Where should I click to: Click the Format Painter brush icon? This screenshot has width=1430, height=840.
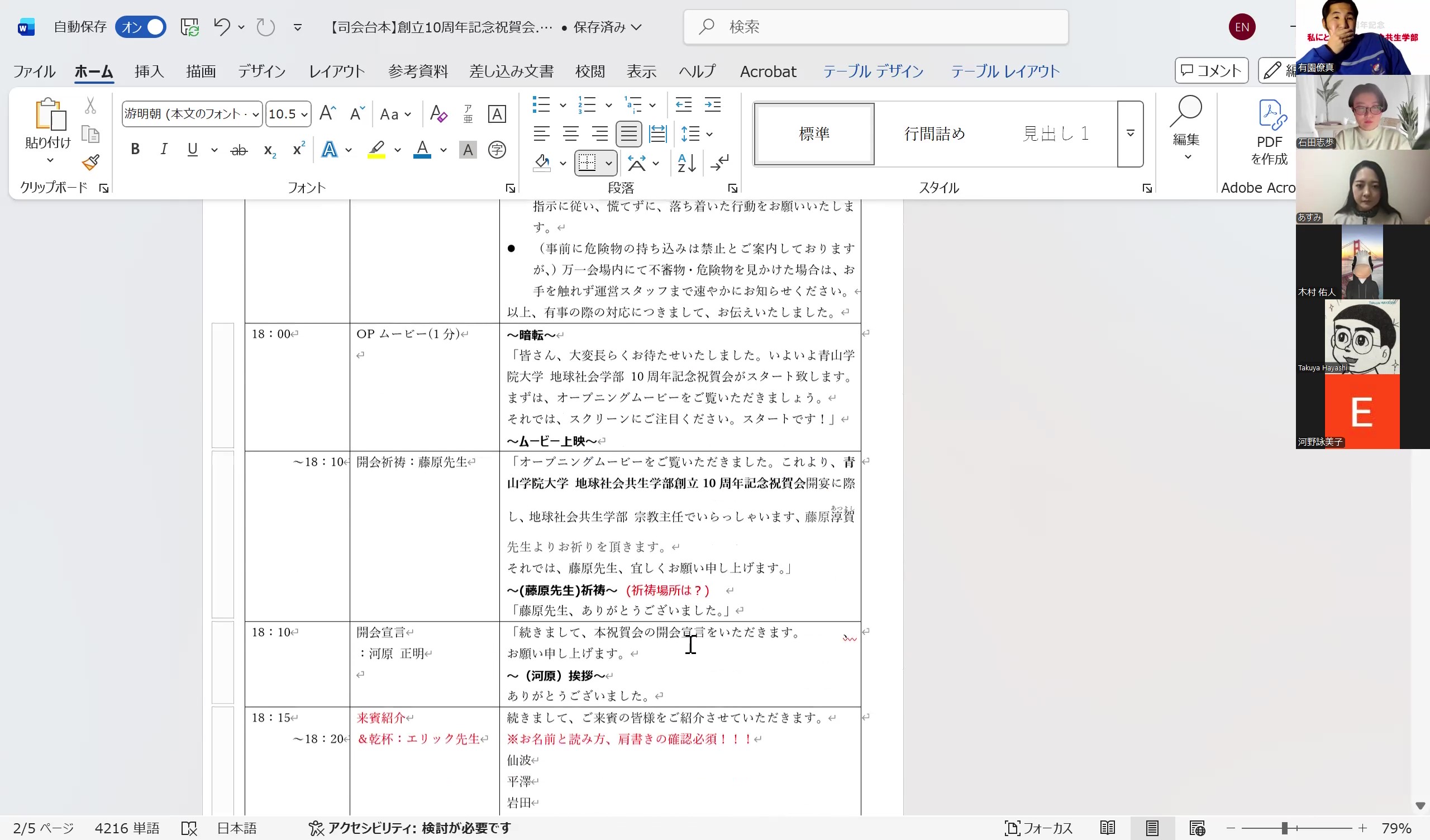[x=91, y=163]
